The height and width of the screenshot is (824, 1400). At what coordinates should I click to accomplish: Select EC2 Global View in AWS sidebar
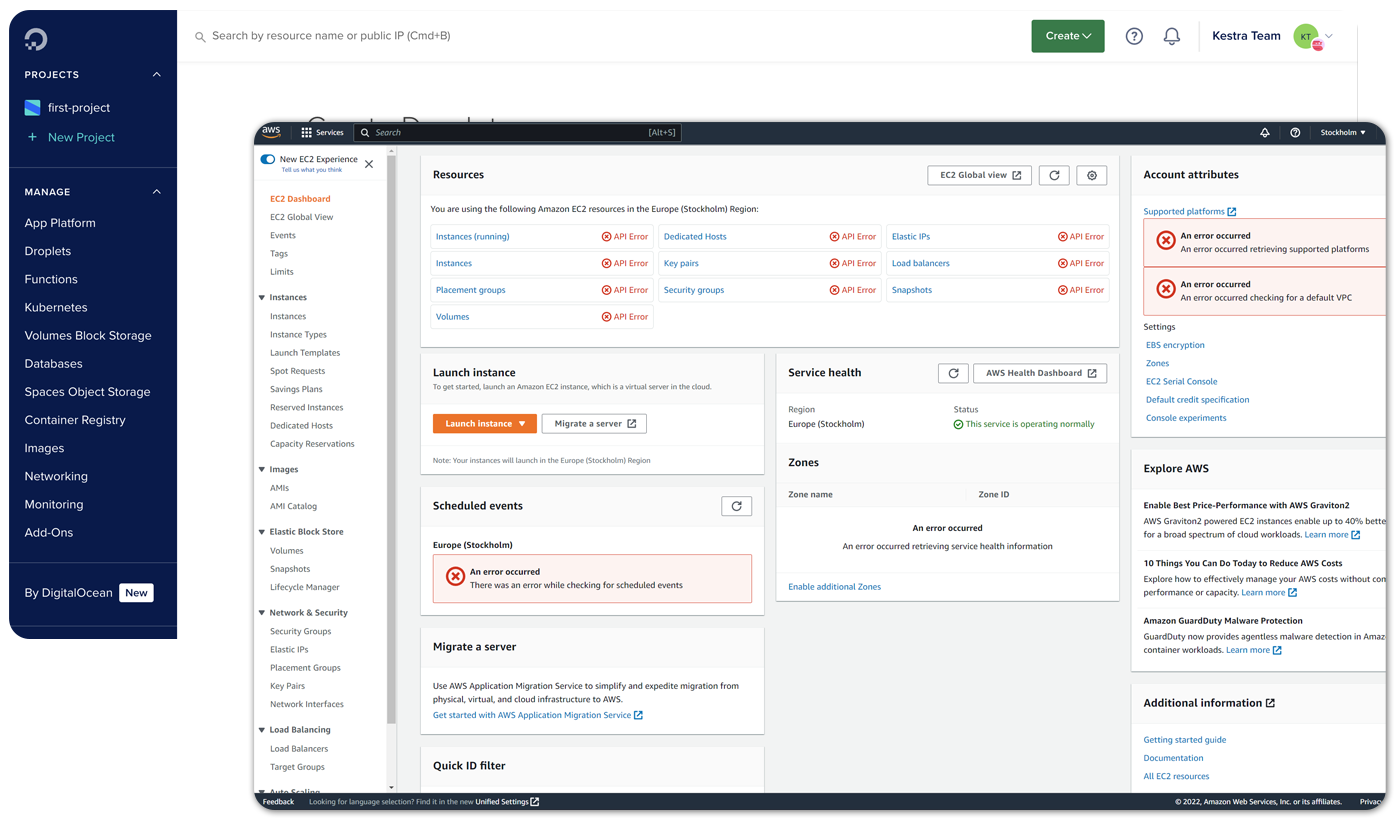click(x=302, y=217)
